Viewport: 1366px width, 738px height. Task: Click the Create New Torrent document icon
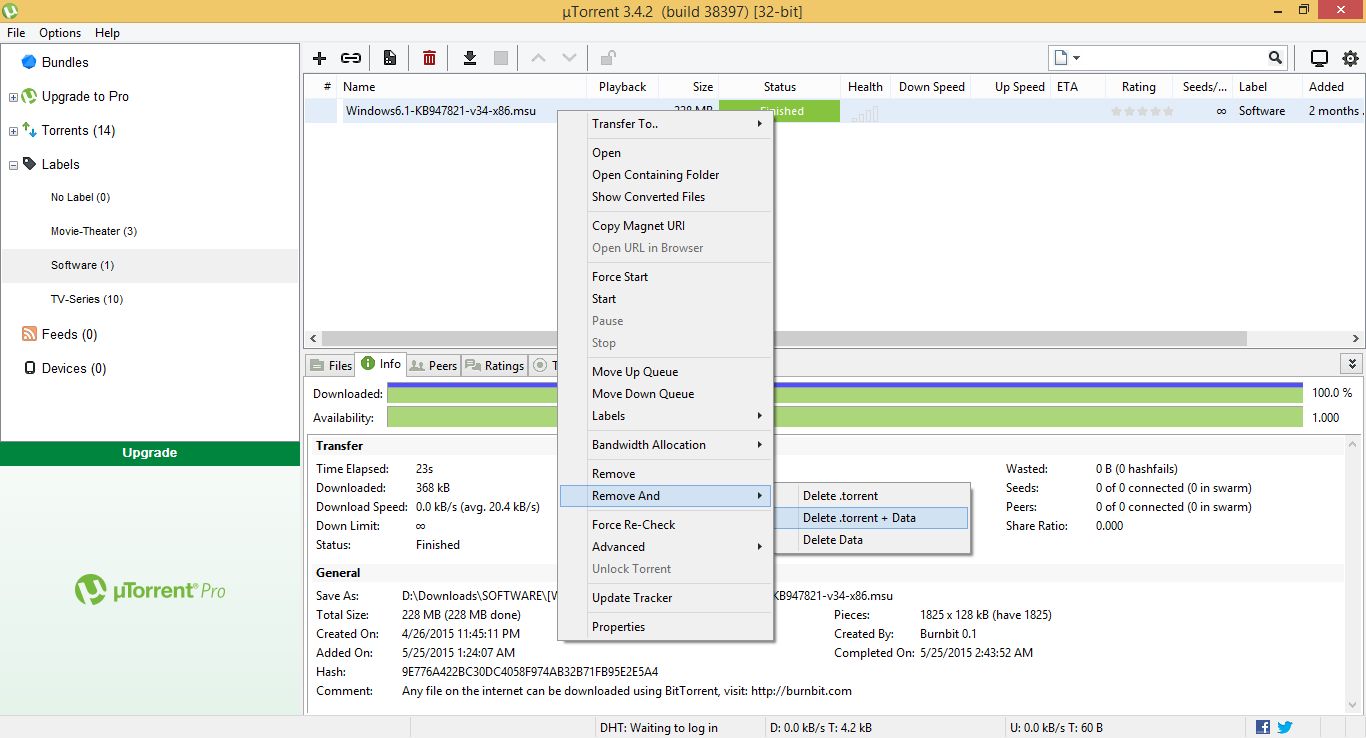point(390,58)
